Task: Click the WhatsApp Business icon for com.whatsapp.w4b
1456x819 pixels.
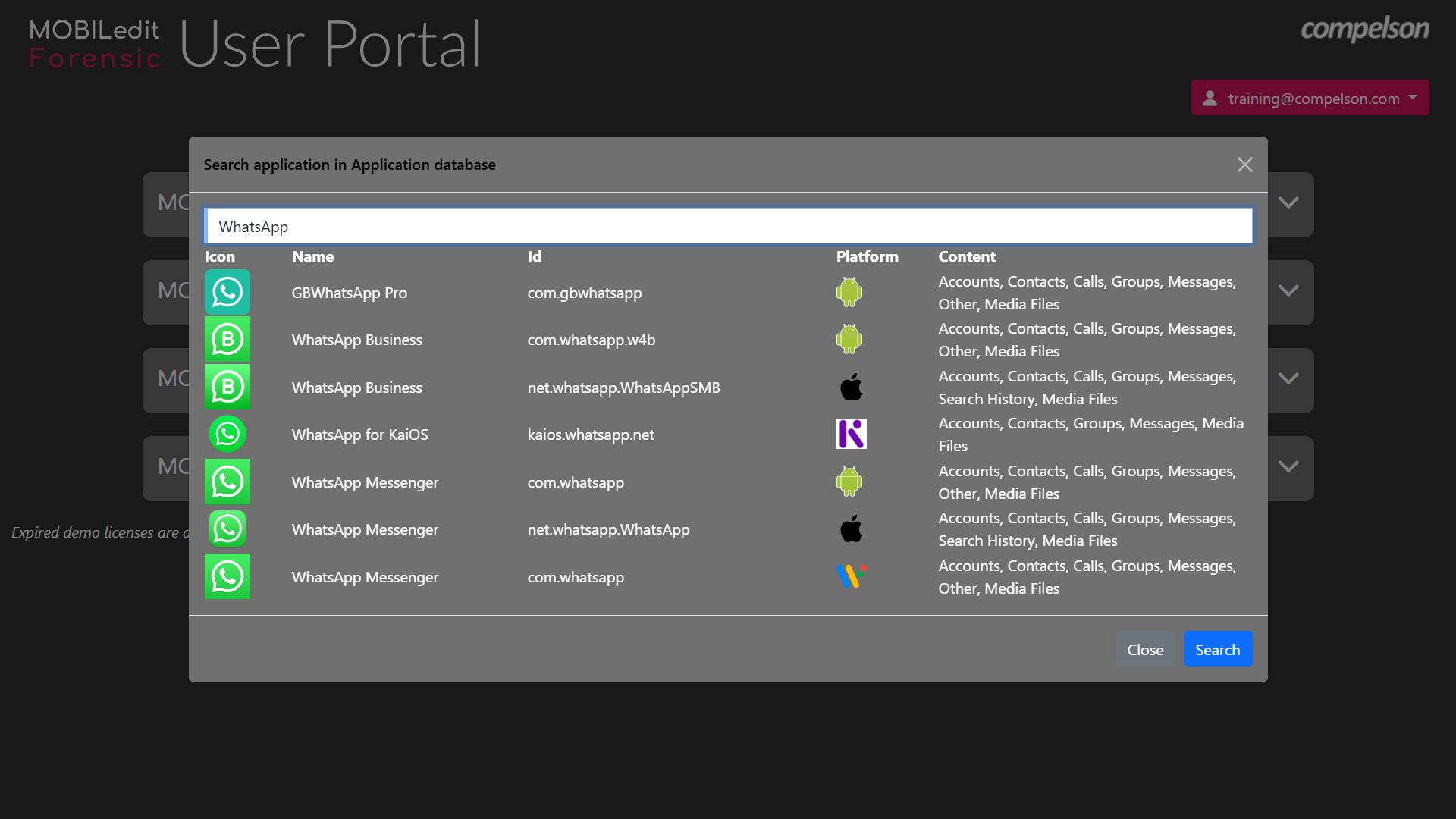Action: point(227,339)
